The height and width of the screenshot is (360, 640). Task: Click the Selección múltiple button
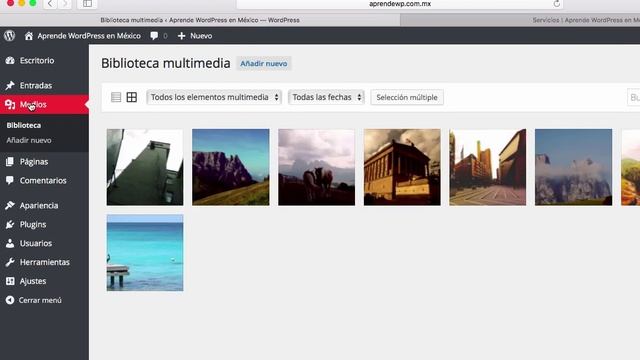[407, 97]
